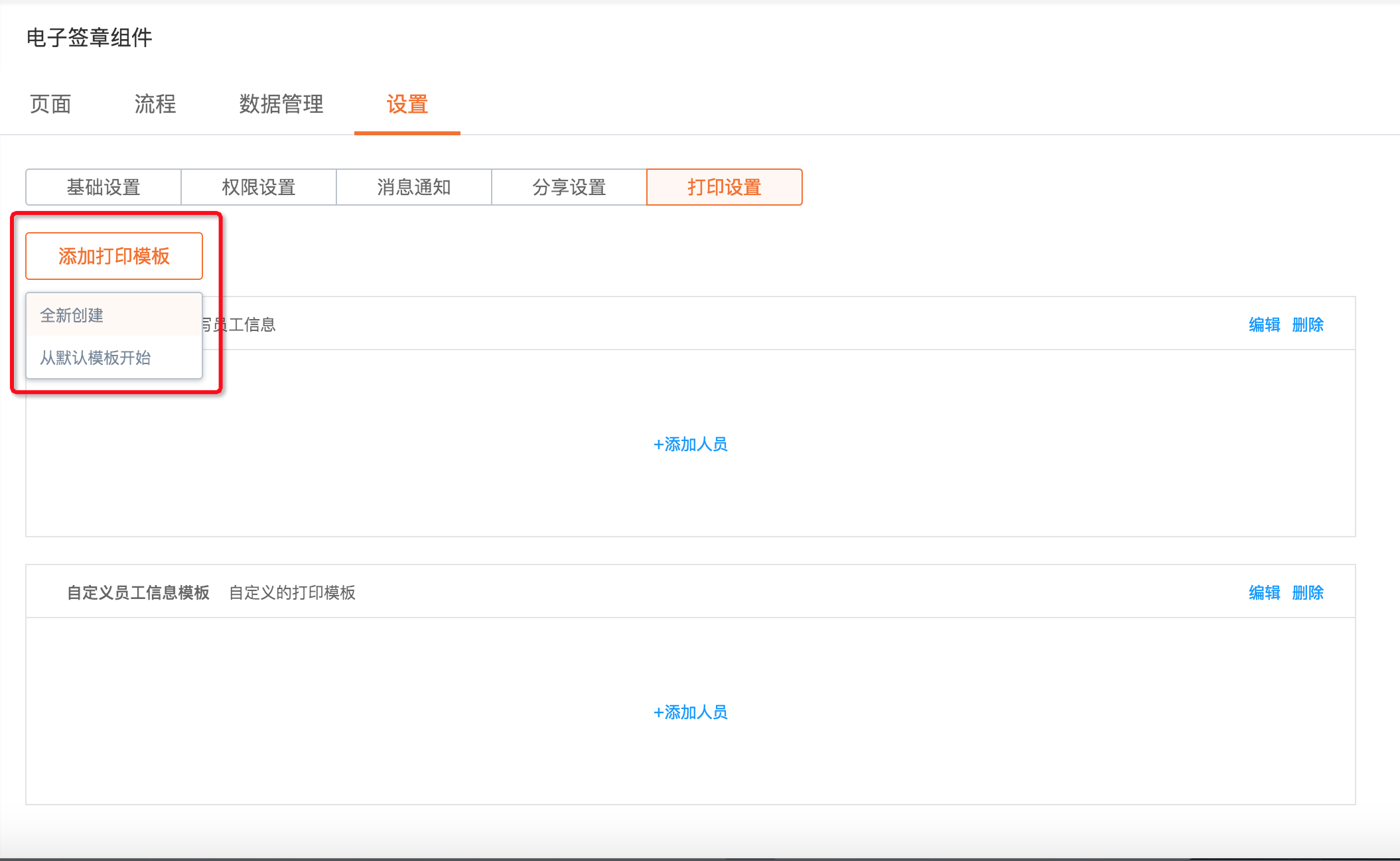
Task: Choose 全新创建 from the dropdown menu
Action: coord(72,315)
